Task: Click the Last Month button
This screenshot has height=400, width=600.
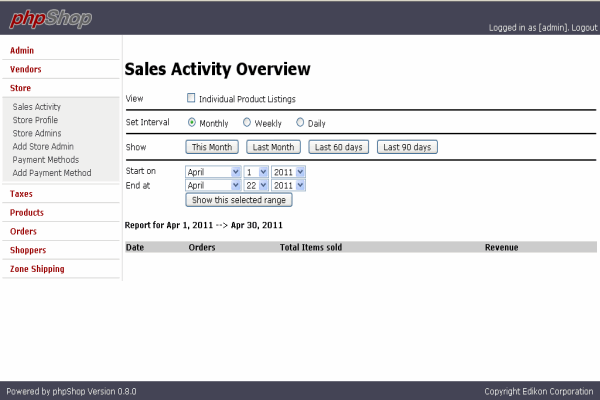Action: (x=273, y=147)
